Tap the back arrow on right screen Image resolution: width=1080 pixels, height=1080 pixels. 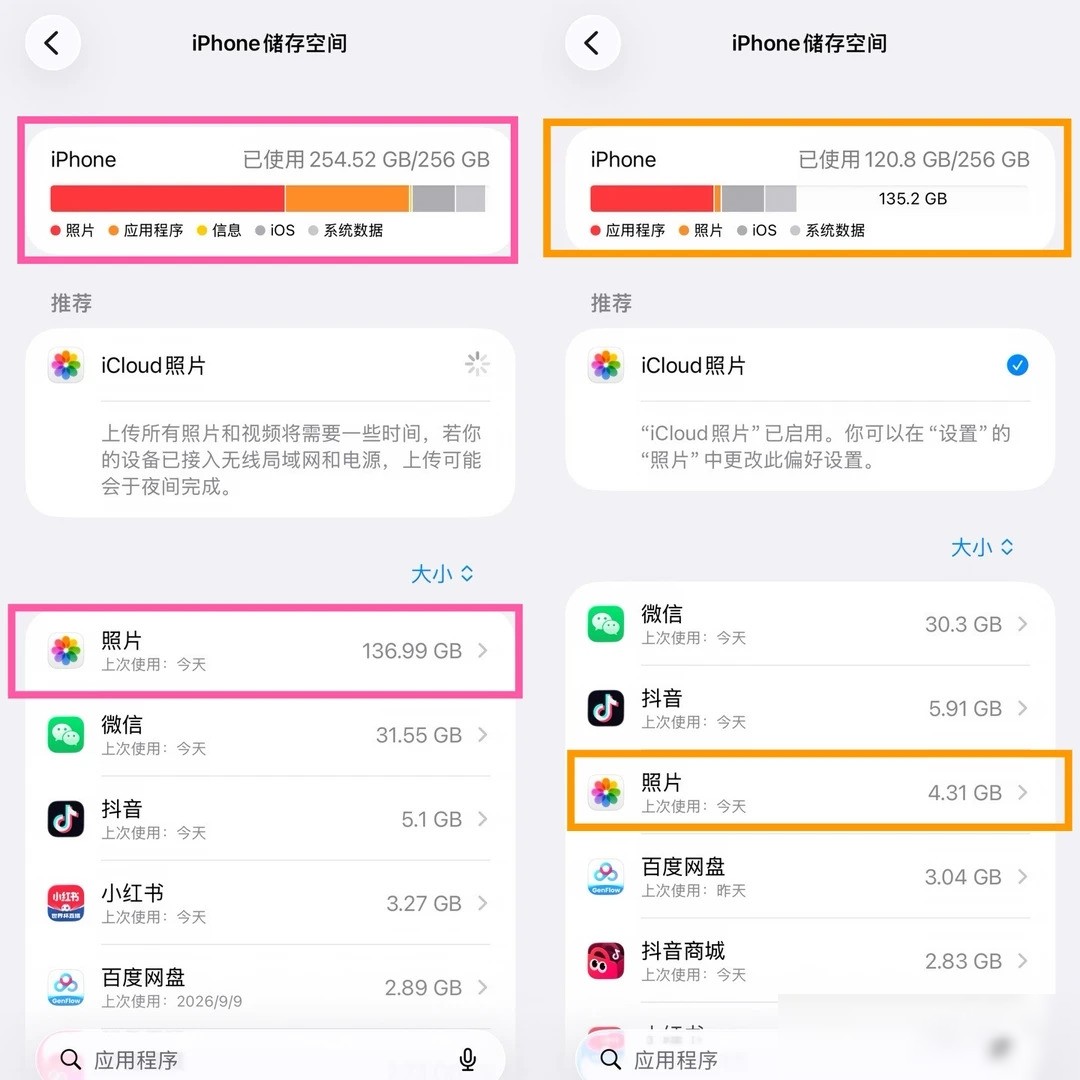592,43
